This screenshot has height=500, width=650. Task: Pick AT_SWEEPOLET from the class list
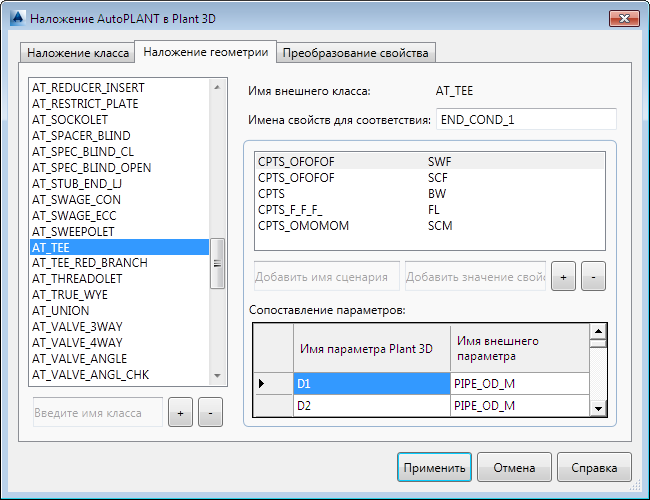click(x=119, y=231)
